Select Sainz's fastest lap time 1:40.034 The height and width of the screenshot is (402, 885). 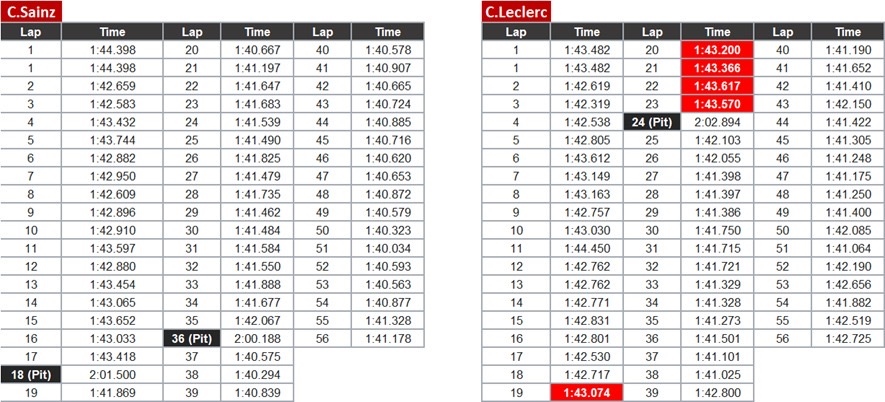click(x=389, y=248)
